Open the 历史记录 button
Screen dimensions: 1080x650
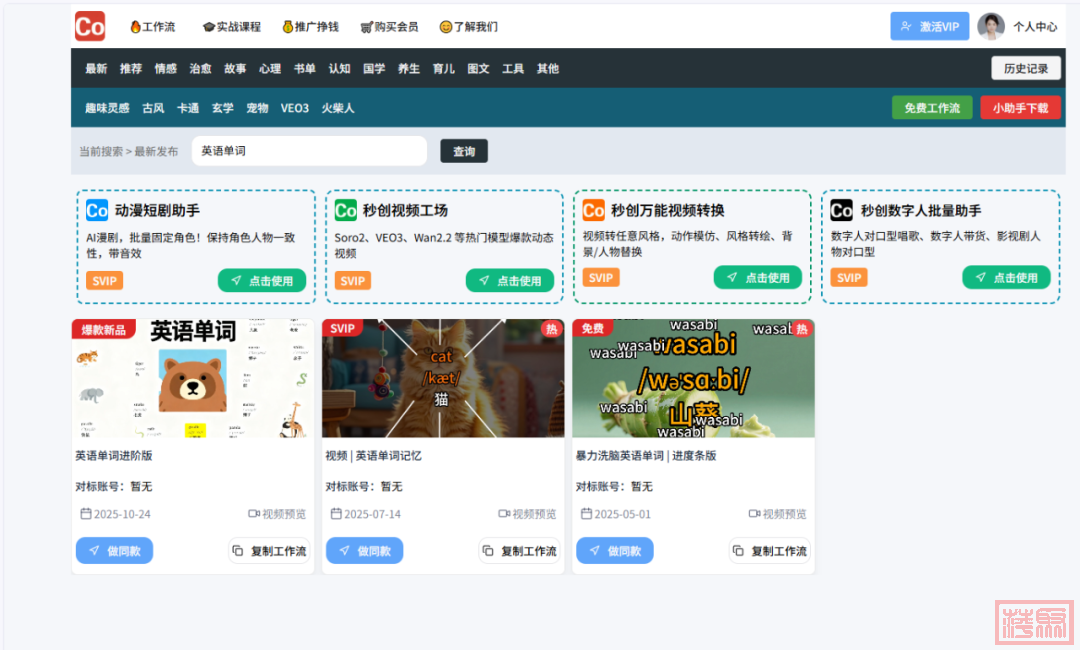click(x=1025, y=68)
